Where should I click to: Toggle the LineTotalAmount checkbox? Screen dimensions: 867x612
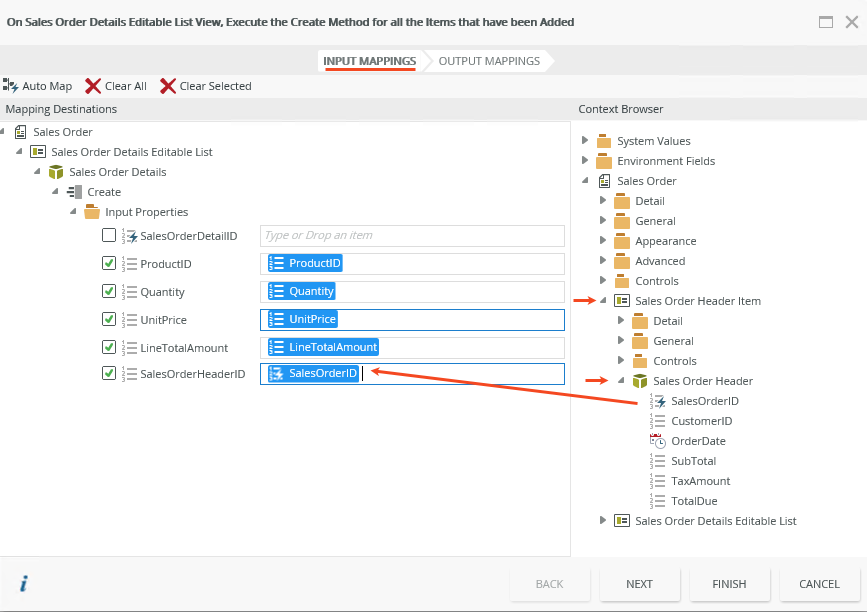[x=109, y=348]
